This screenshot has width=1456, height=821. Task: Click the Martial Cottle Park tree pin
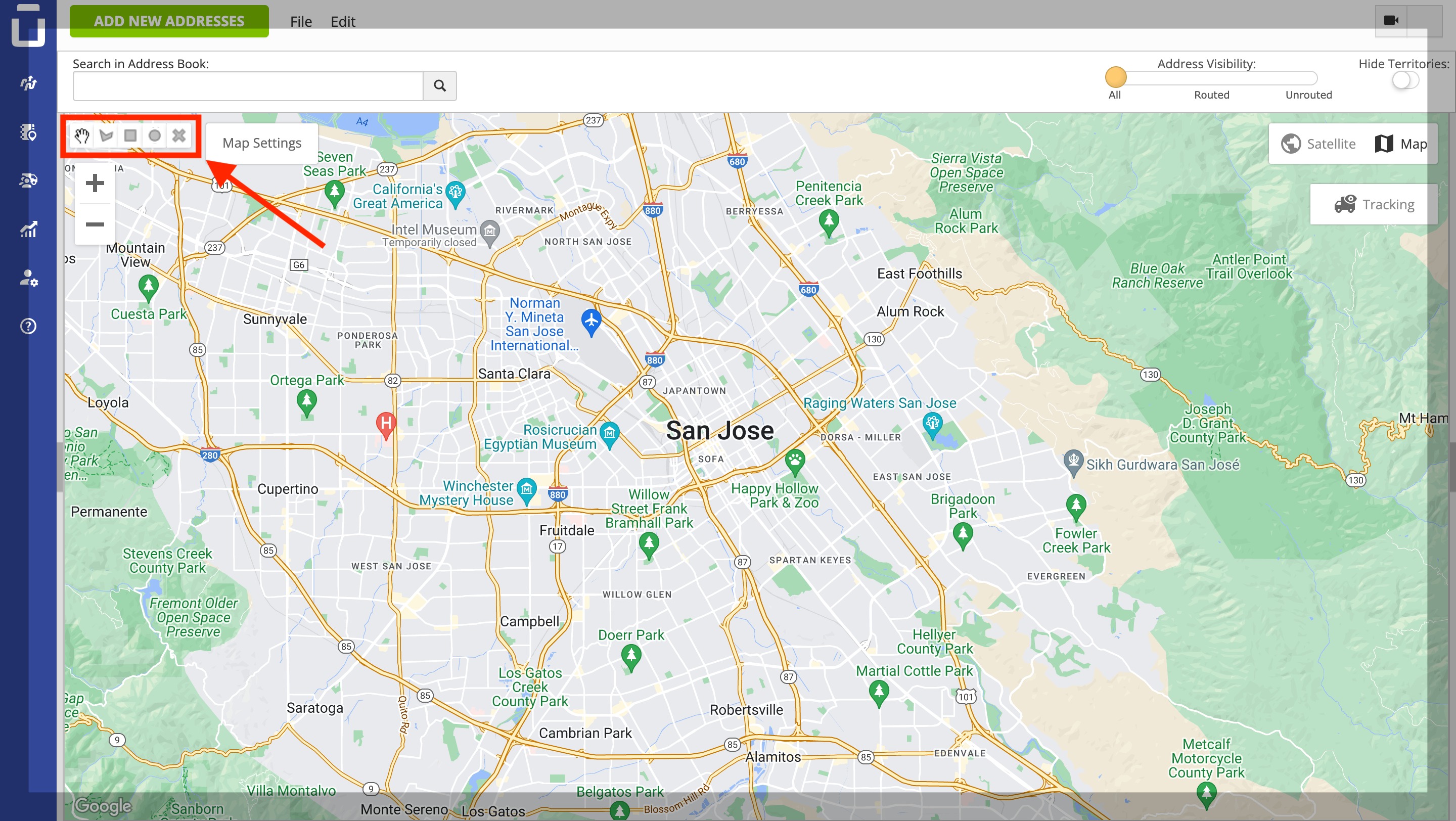point(879,695)
